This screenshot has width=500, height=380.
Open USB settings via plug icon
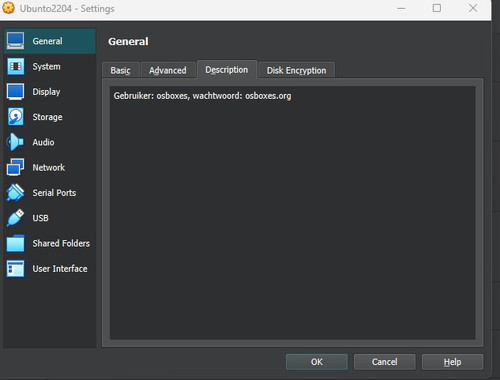(x=15, y=218)
